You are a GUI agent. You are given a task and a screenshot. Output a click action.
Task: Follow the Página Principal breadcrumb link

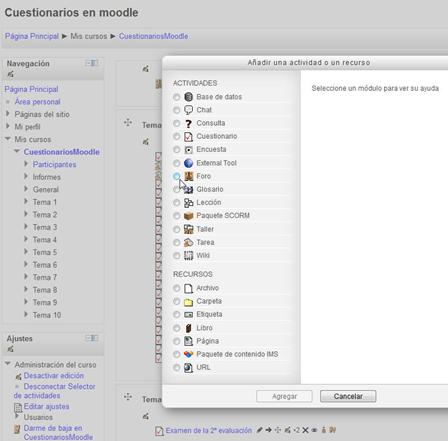pos(32,36)
